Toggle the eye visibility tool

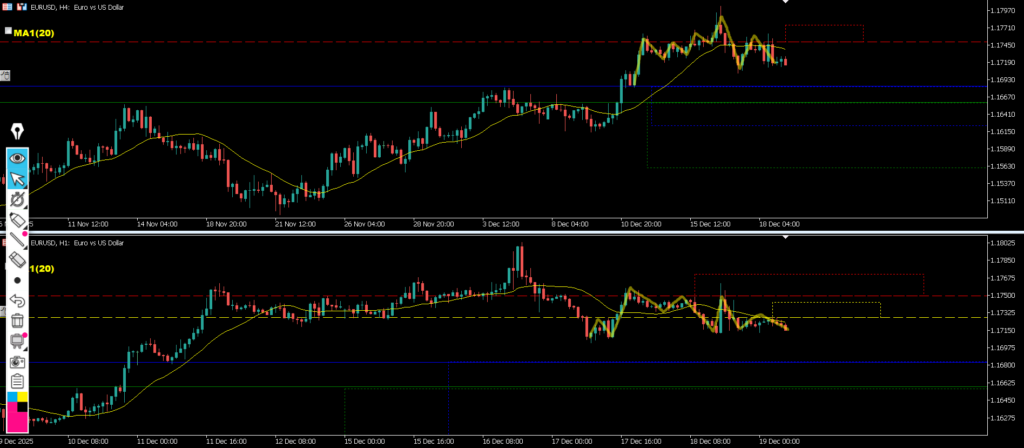coord(17,158)
